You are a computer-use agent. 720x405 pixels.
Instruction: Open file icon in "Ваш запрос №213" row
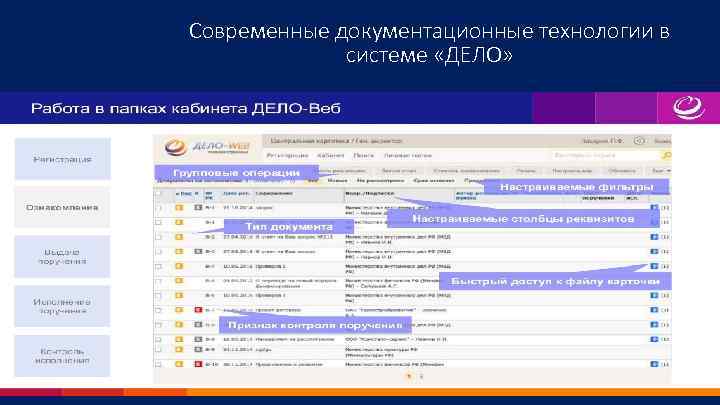(654, 237)
